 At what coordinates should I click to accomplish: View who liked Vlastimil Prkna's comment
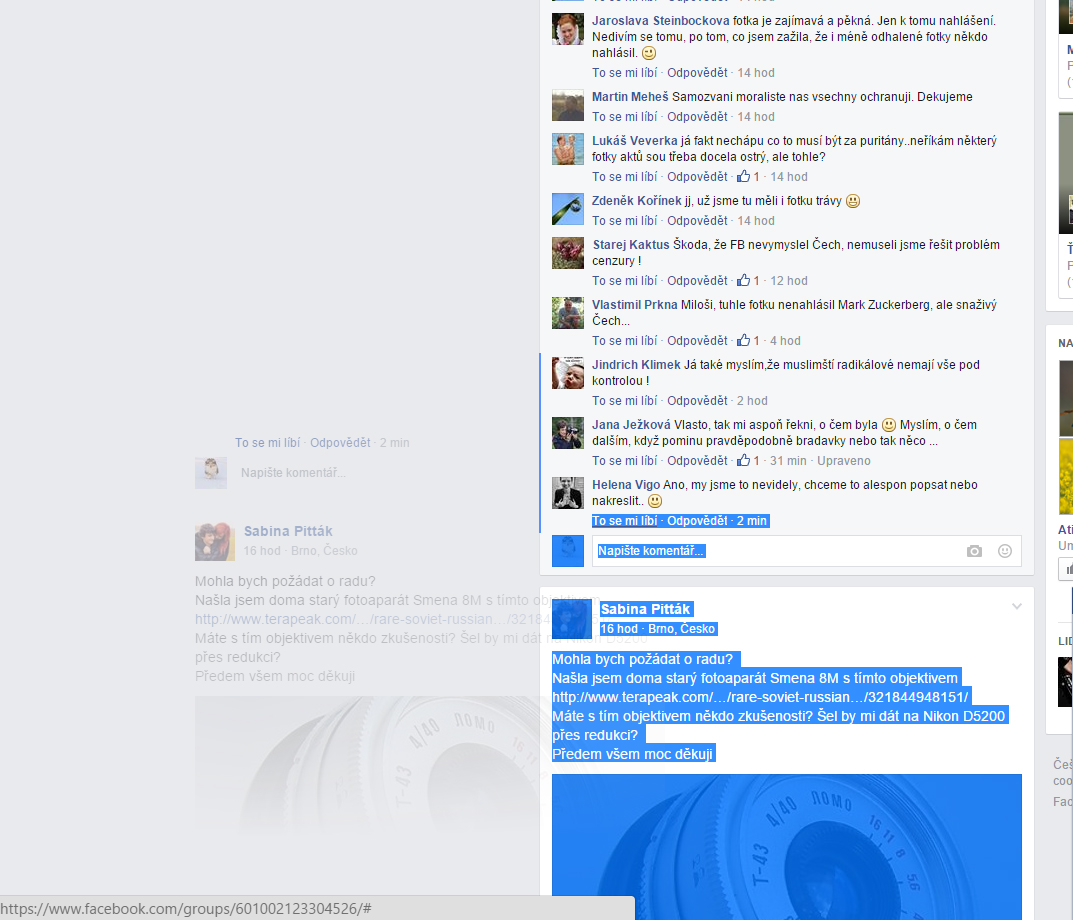coord(748,341)
